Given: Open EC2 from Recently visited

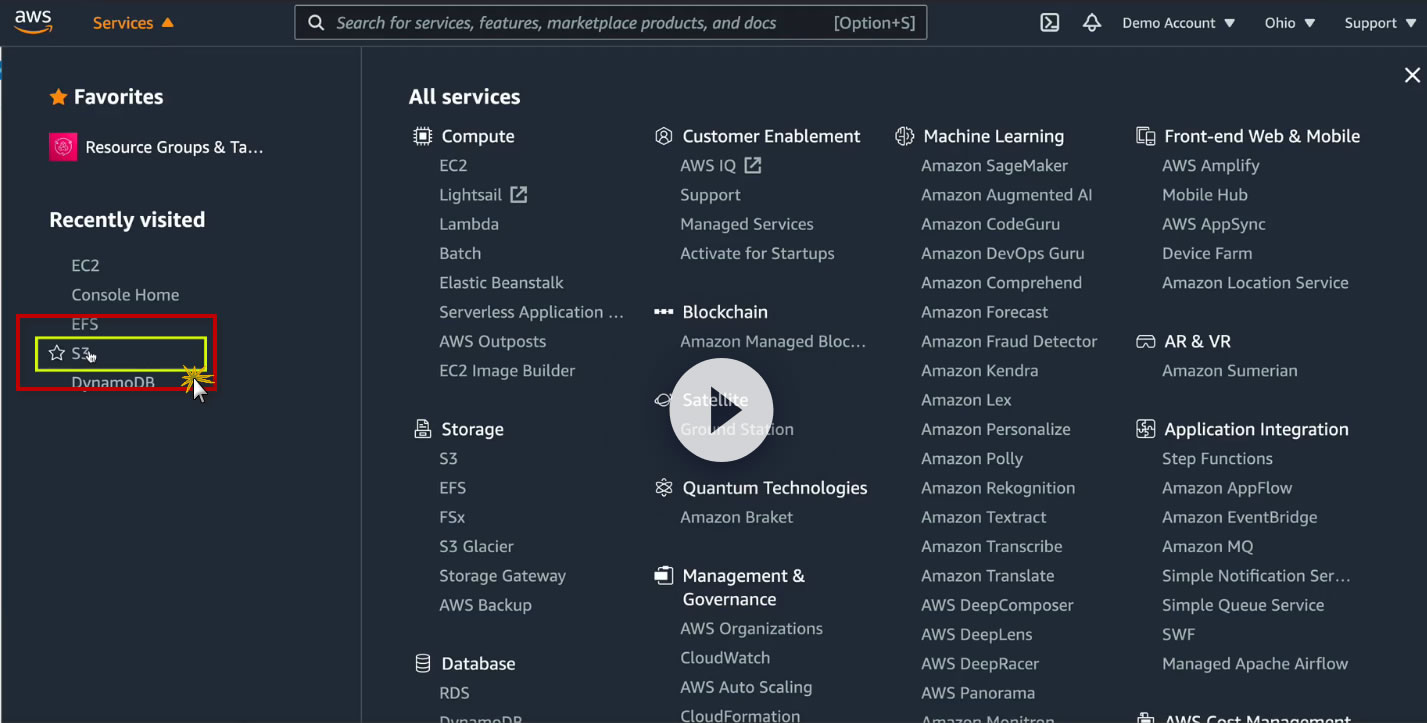Looking at the screenshot, I should pos(86,265).
